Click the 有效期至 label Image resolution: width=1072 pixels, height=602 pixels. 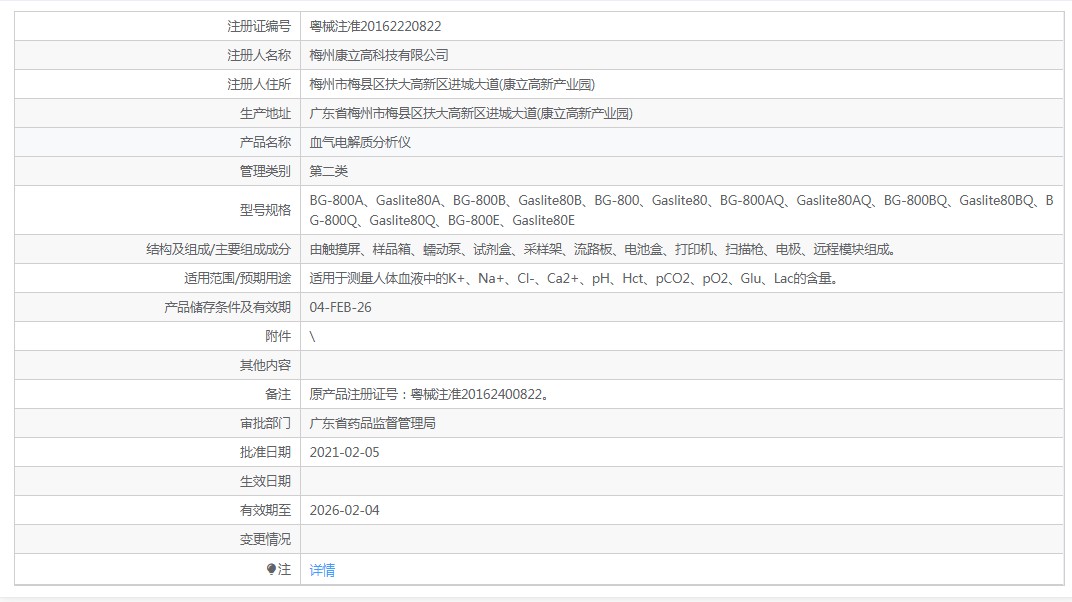click(265, 510)
